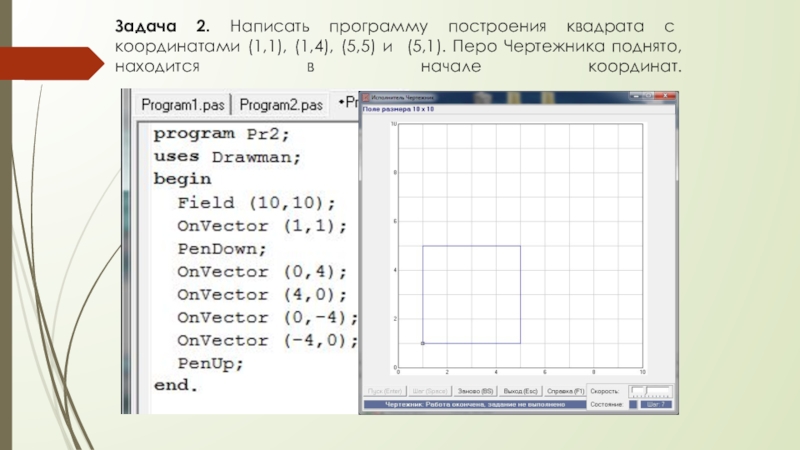This screenshot has height=450, width=800.
Task: Click code line 'program Pr2;'
Action: click(221, 134)
